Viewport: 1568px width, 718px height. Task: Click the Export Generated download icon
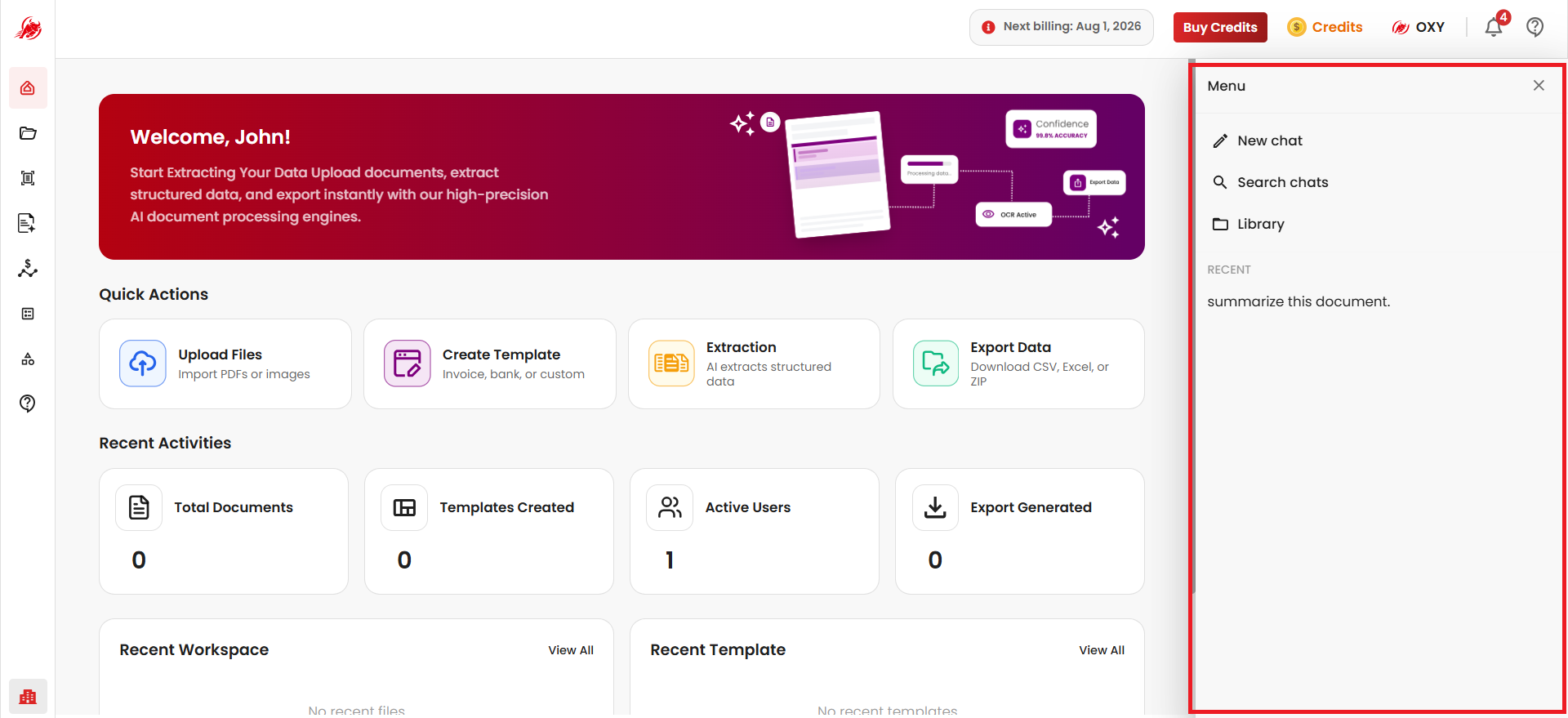[935, 507]
